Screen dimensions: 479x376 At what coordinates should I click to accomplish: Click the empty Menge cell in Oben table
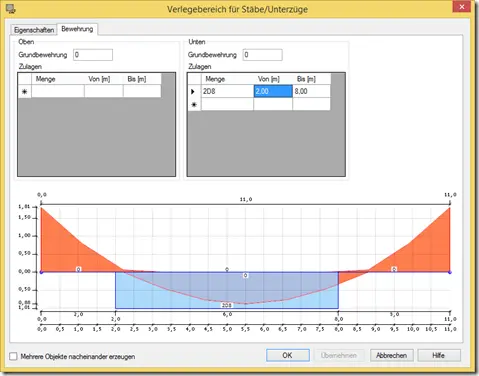(x=58, y=91)
